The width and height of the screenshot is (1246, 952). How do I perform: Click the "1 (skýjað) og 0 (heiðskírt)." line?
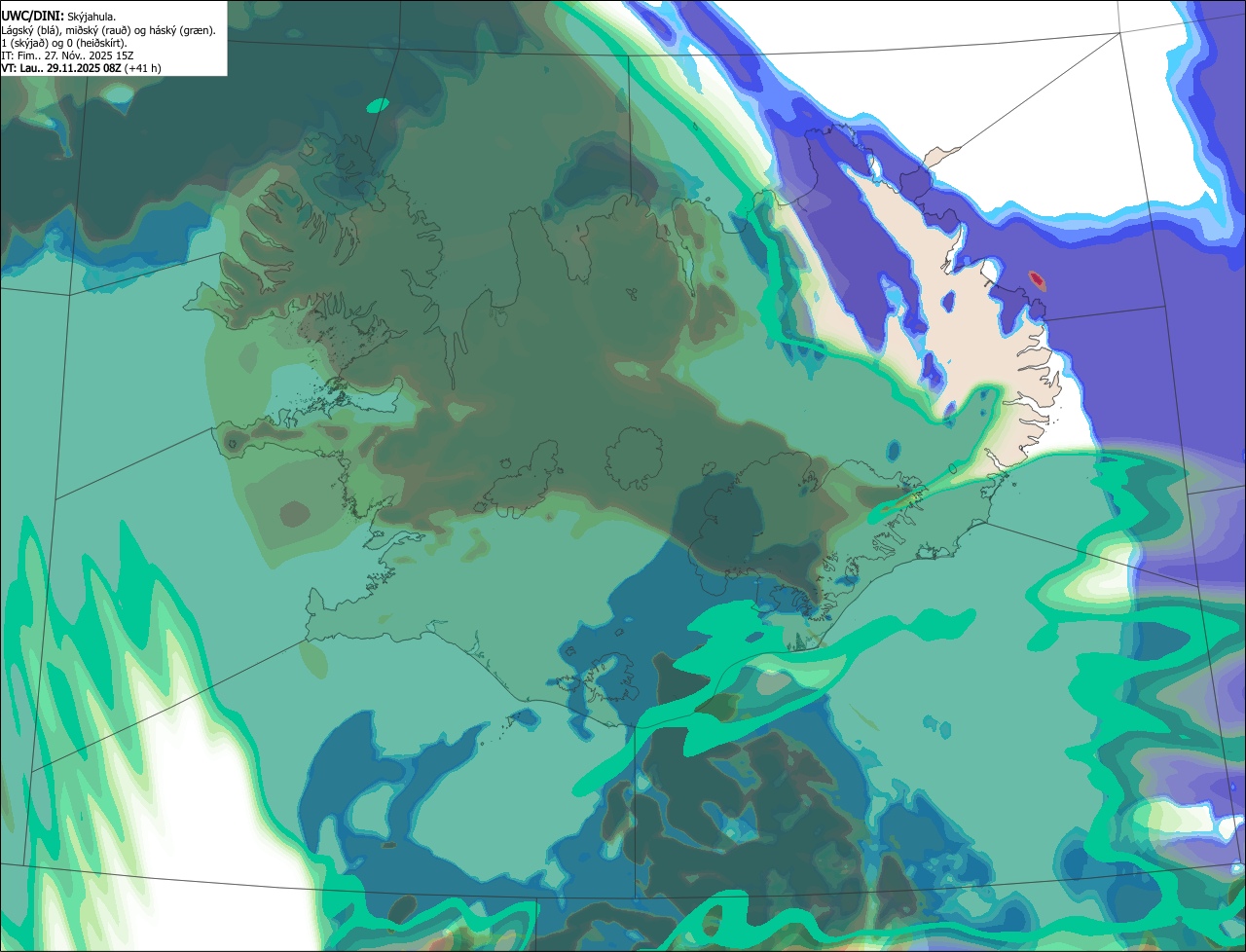click(x=64, y=43)
